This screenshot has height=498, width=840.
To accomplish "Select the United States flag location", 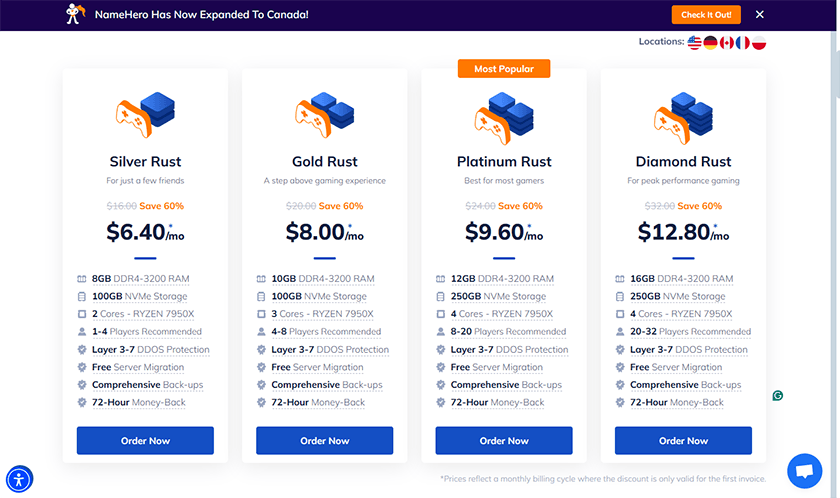I will point(695,43).
